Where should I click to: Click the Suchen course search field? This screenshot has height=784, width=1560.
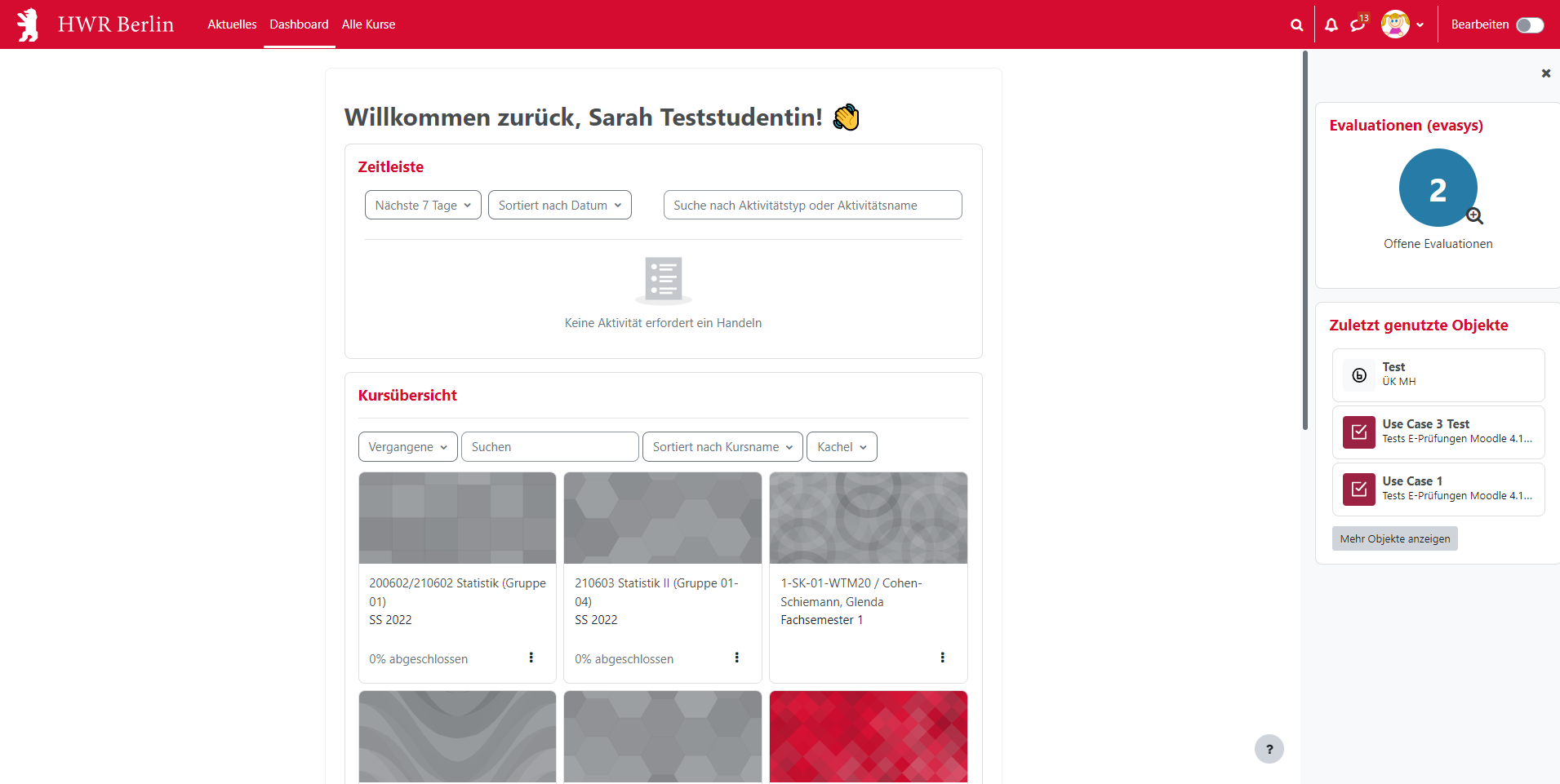click(549, 447)
